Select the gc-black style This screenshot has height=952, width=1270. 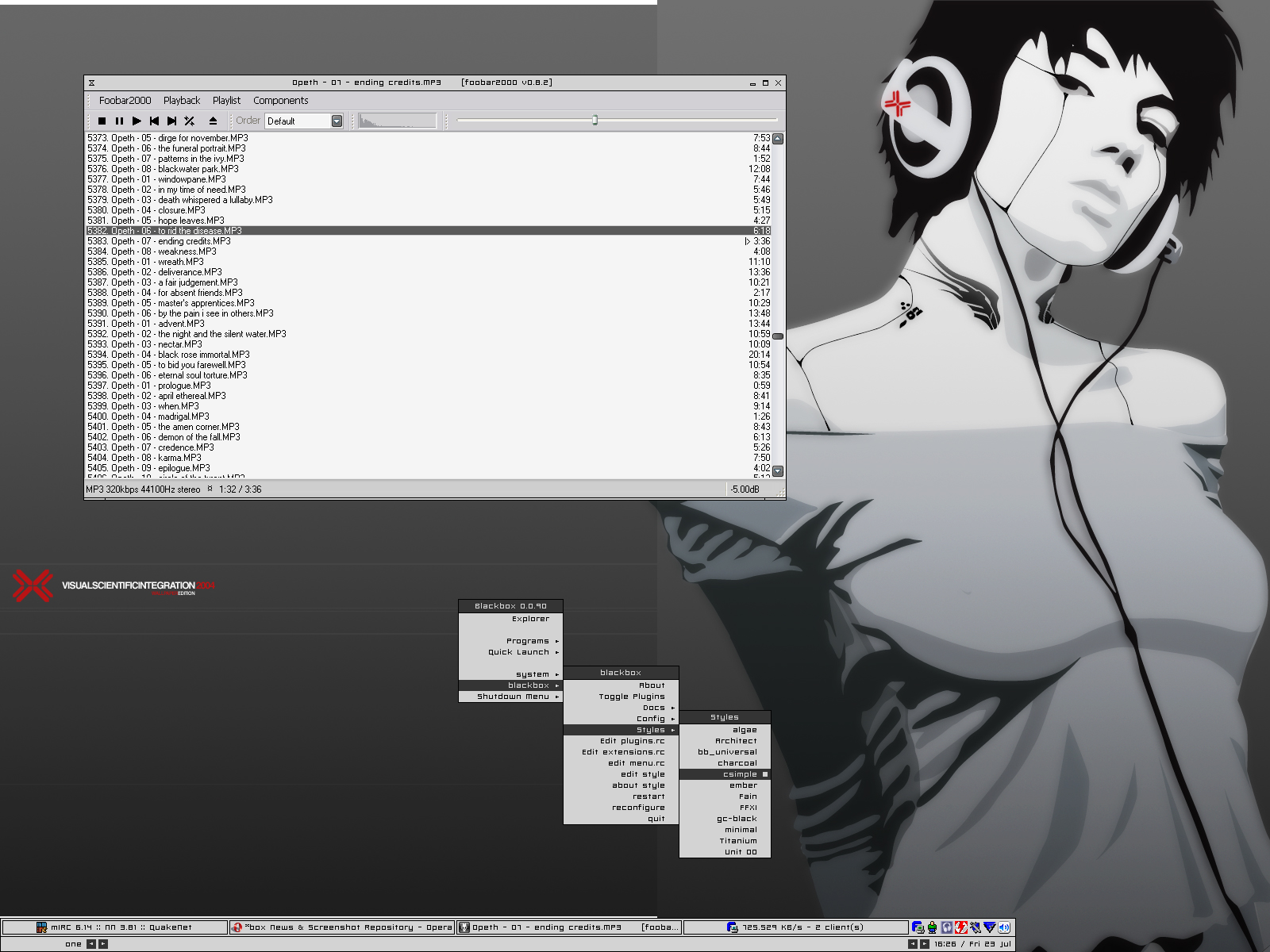point(725,819)
